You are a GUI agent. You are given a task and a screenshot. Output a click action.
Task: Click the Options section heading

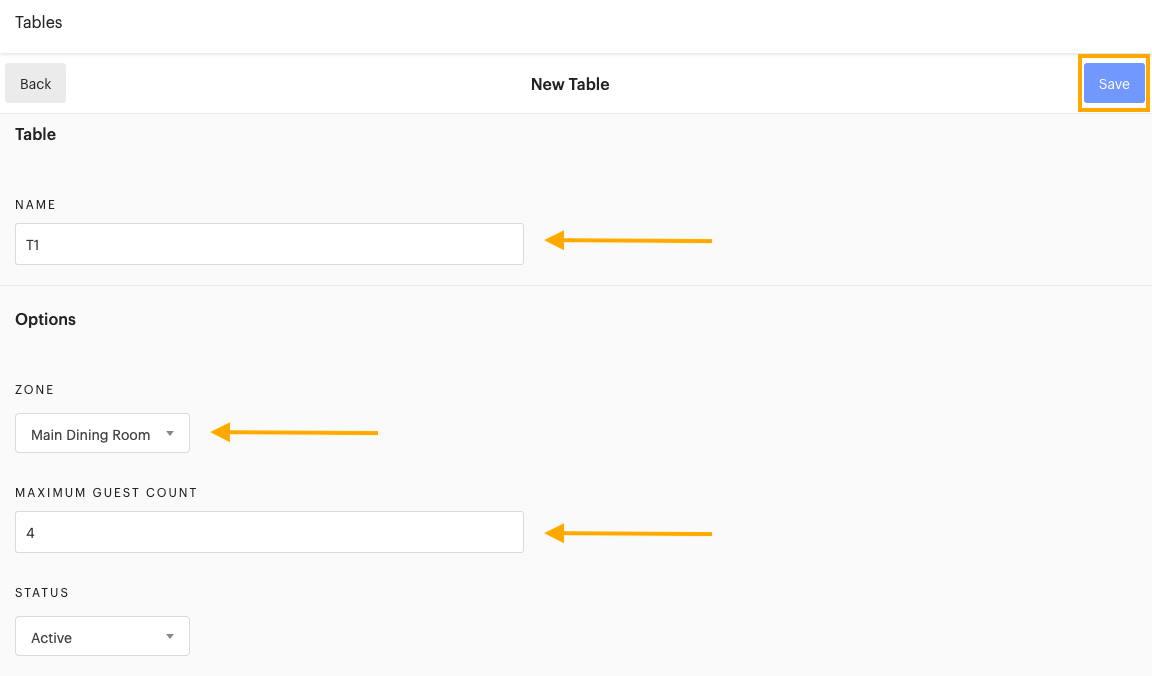pos(45,319)
